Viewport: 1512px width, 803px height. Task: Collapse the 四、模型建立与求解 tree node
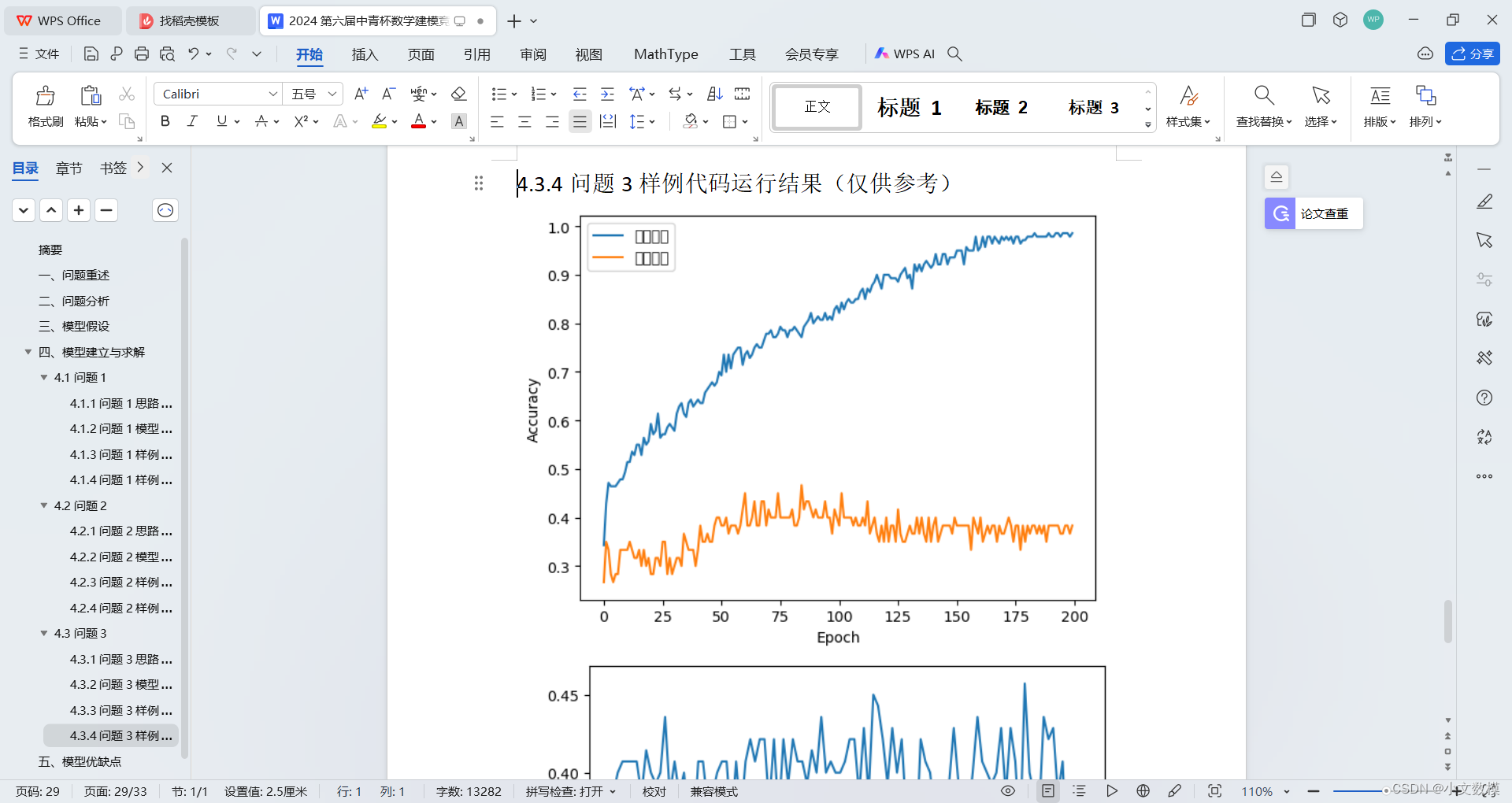(x=28, y=352)
